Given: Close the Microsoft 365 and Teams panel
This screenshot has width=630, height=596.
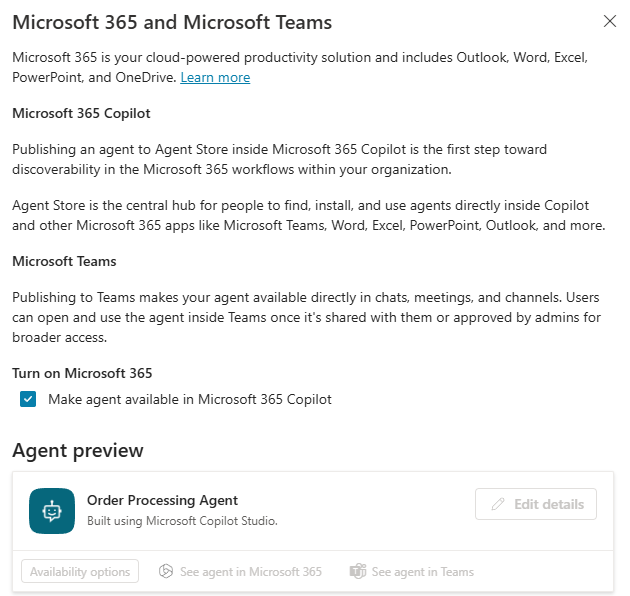Looking at the screenshot, I should click(x=610, y=21).
